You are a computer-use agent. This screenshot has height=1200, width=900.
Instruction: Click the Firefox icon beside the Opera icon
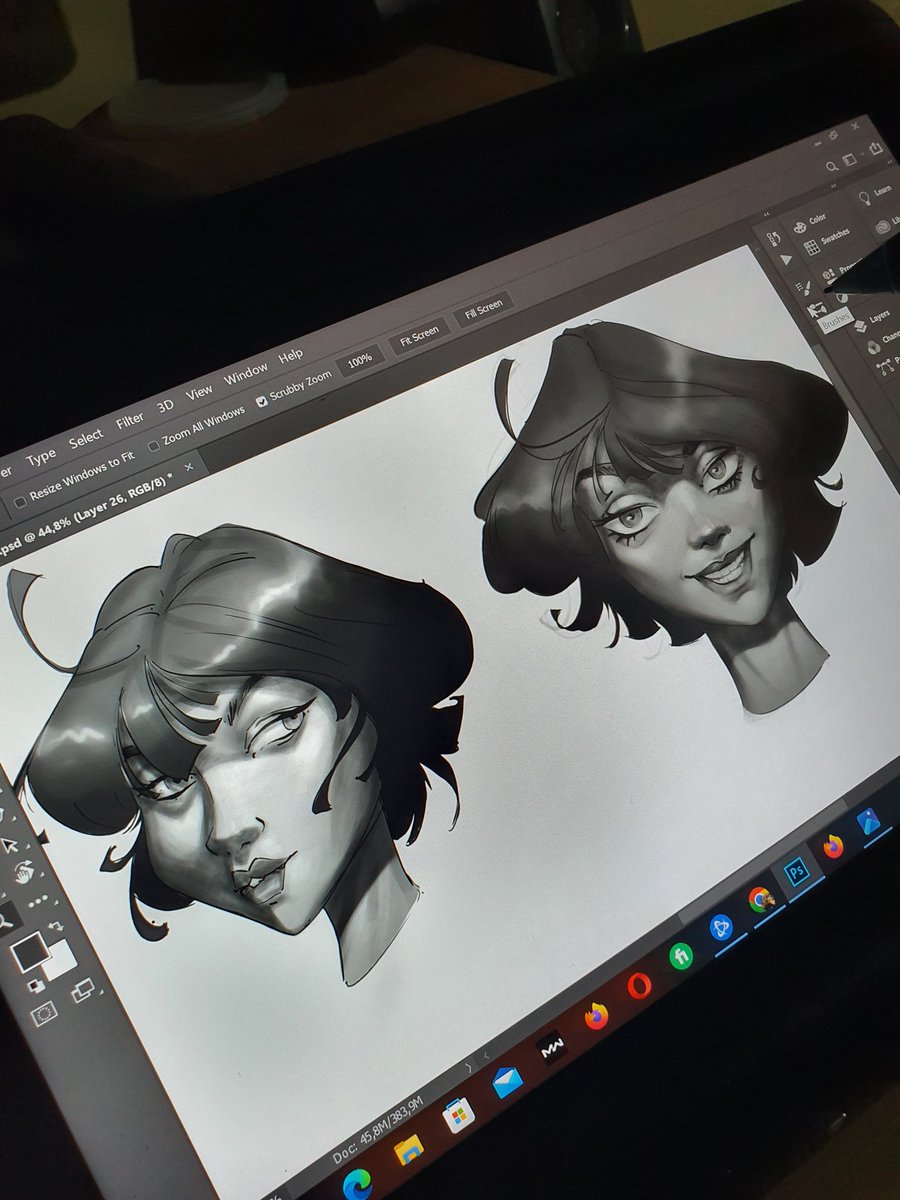596,1015
